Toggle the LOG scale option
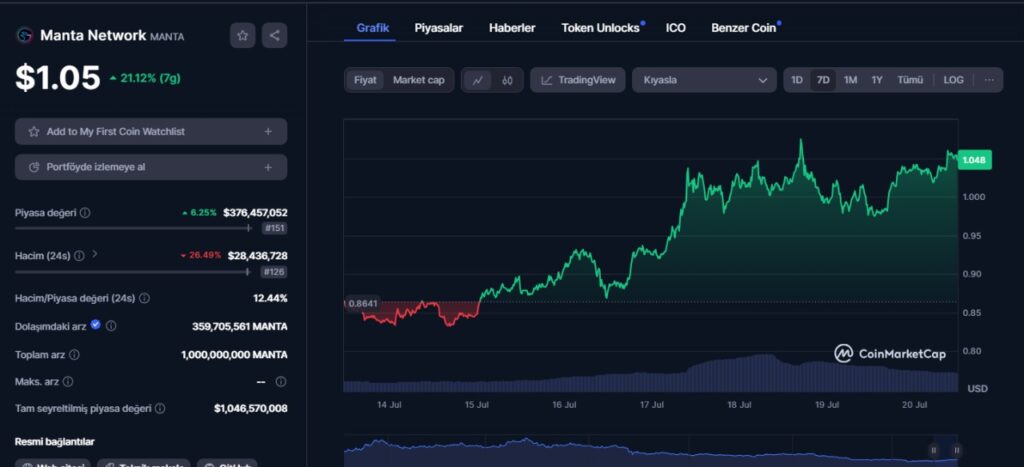 tap(953, 80)
